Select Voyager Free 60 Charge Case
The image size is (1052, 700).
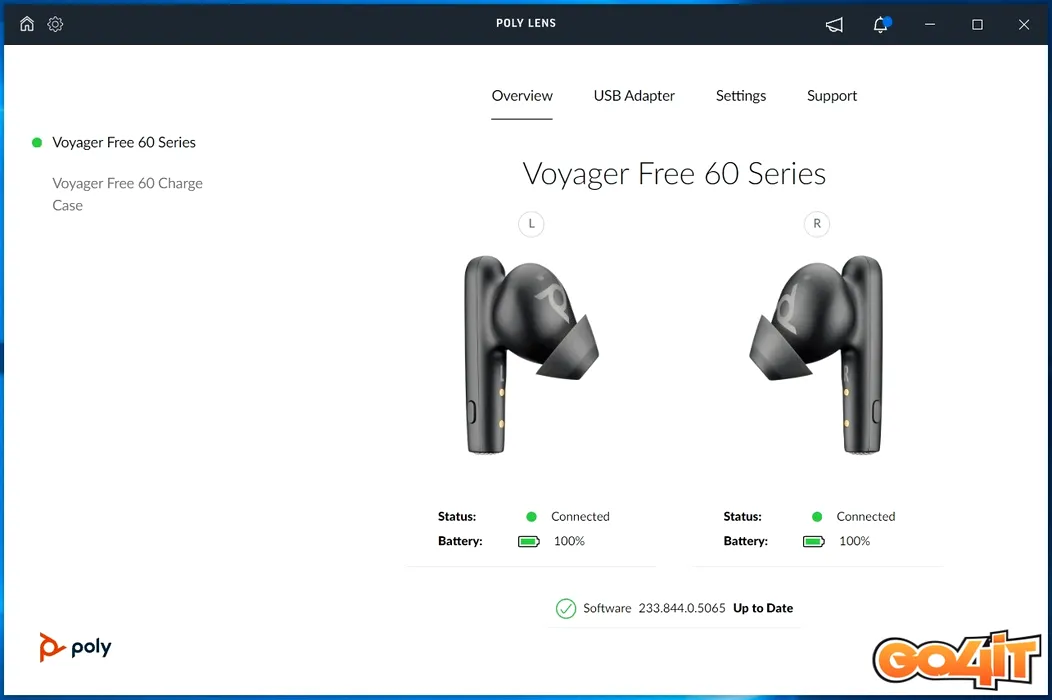(x=127, y=194)
